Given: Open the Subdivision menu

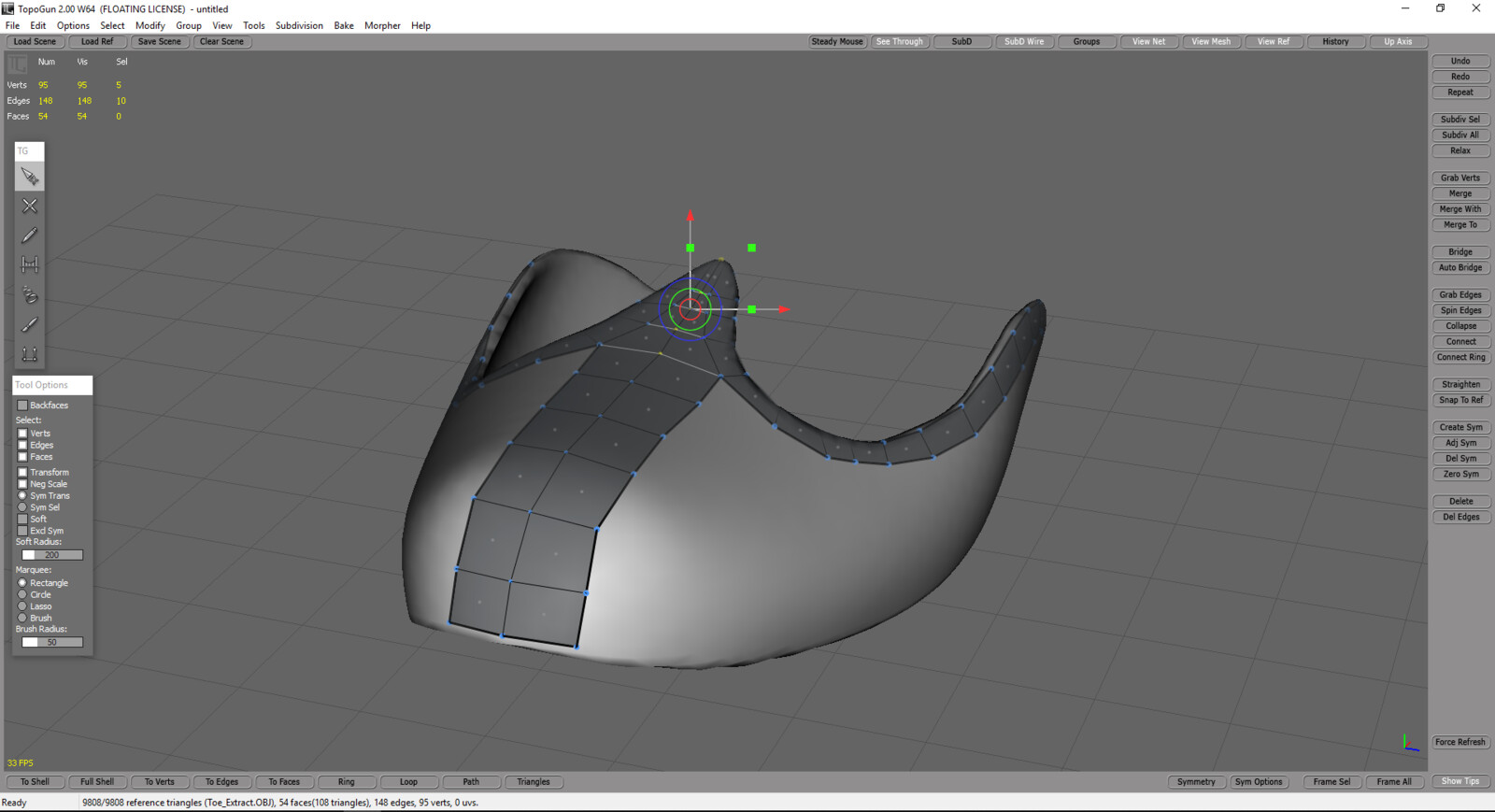Looking at the screenshot, I should point(299,25).
